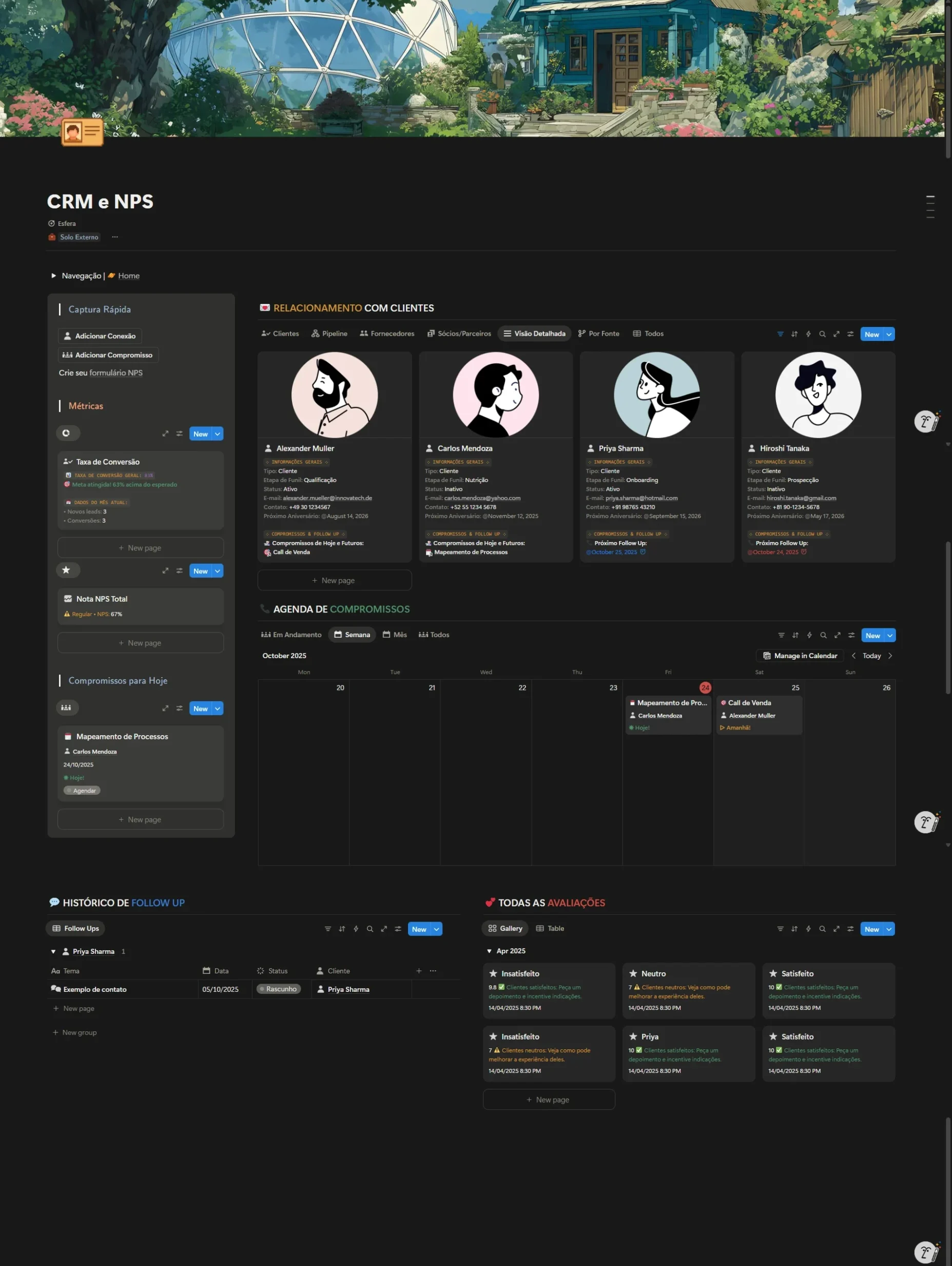The width and height of the screenshot is (952, 1266).
Task: Open search in Todas as Avaliações toolbar
Action: pyautogui.click(x=822, y=929)
